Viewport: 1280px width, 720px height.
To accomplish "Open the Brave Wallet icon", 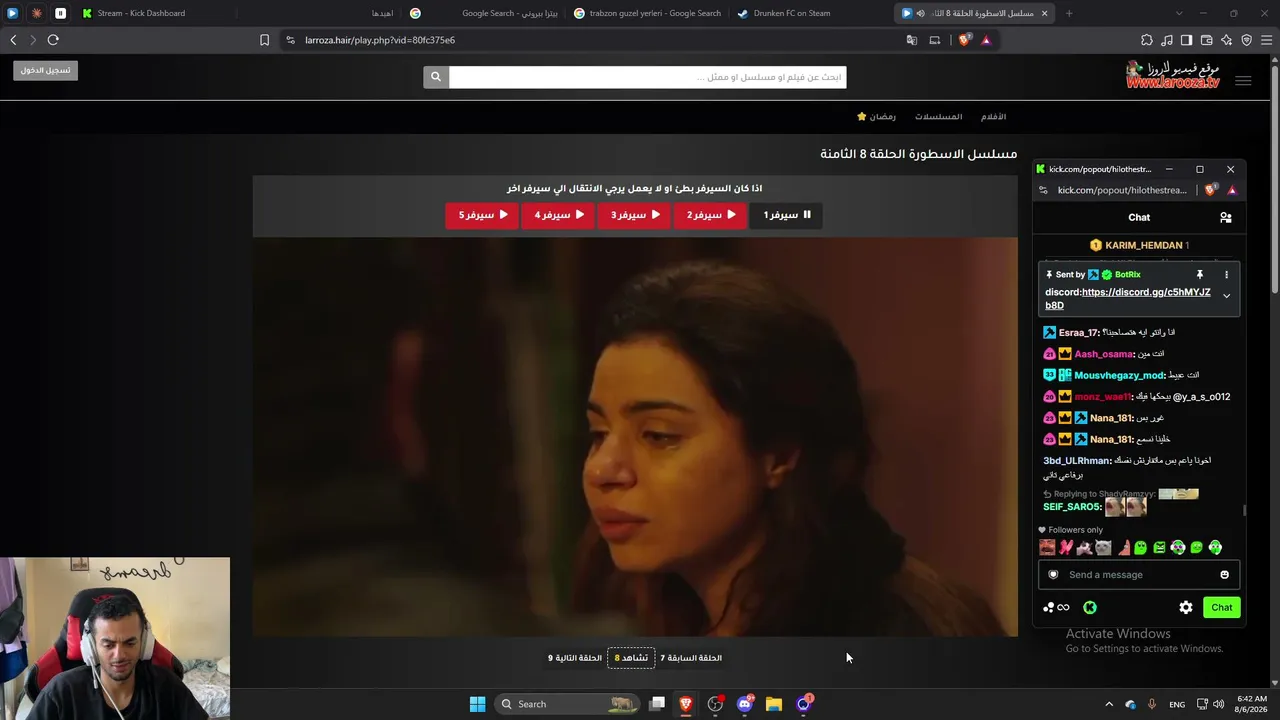I will [1207, 40].
